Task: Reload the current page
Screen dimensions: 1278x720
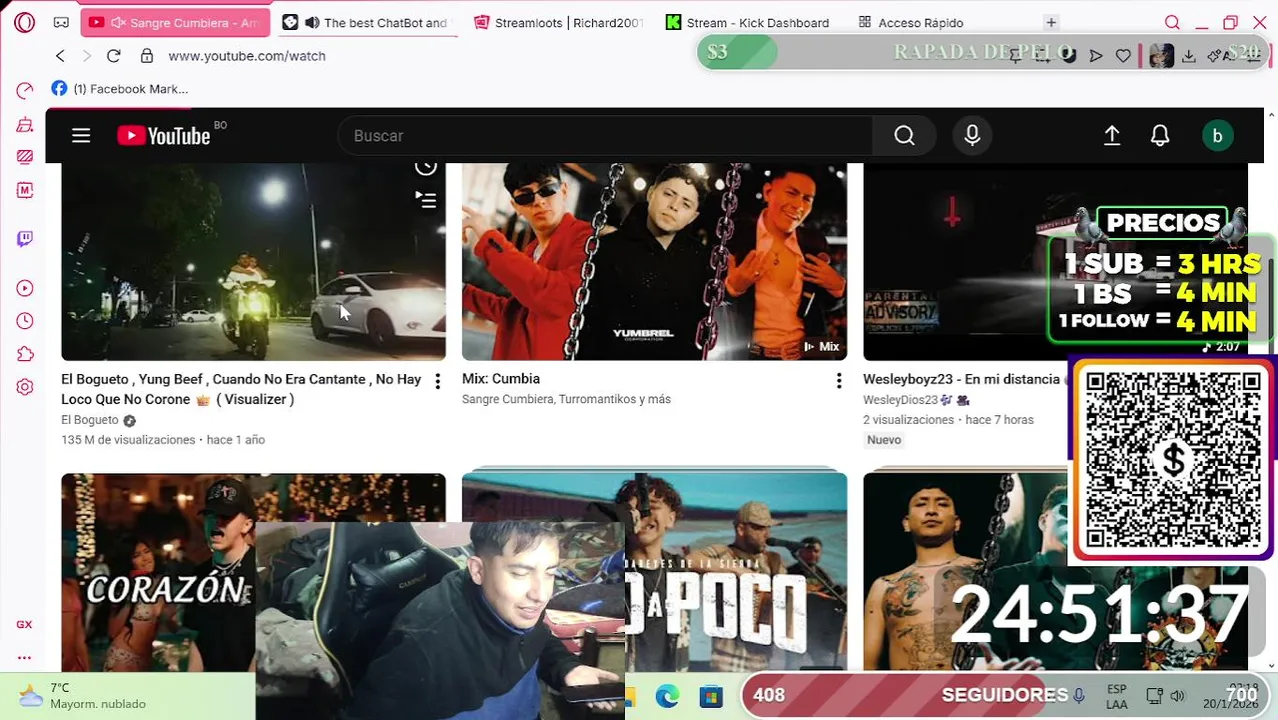Action: (114, 56)
